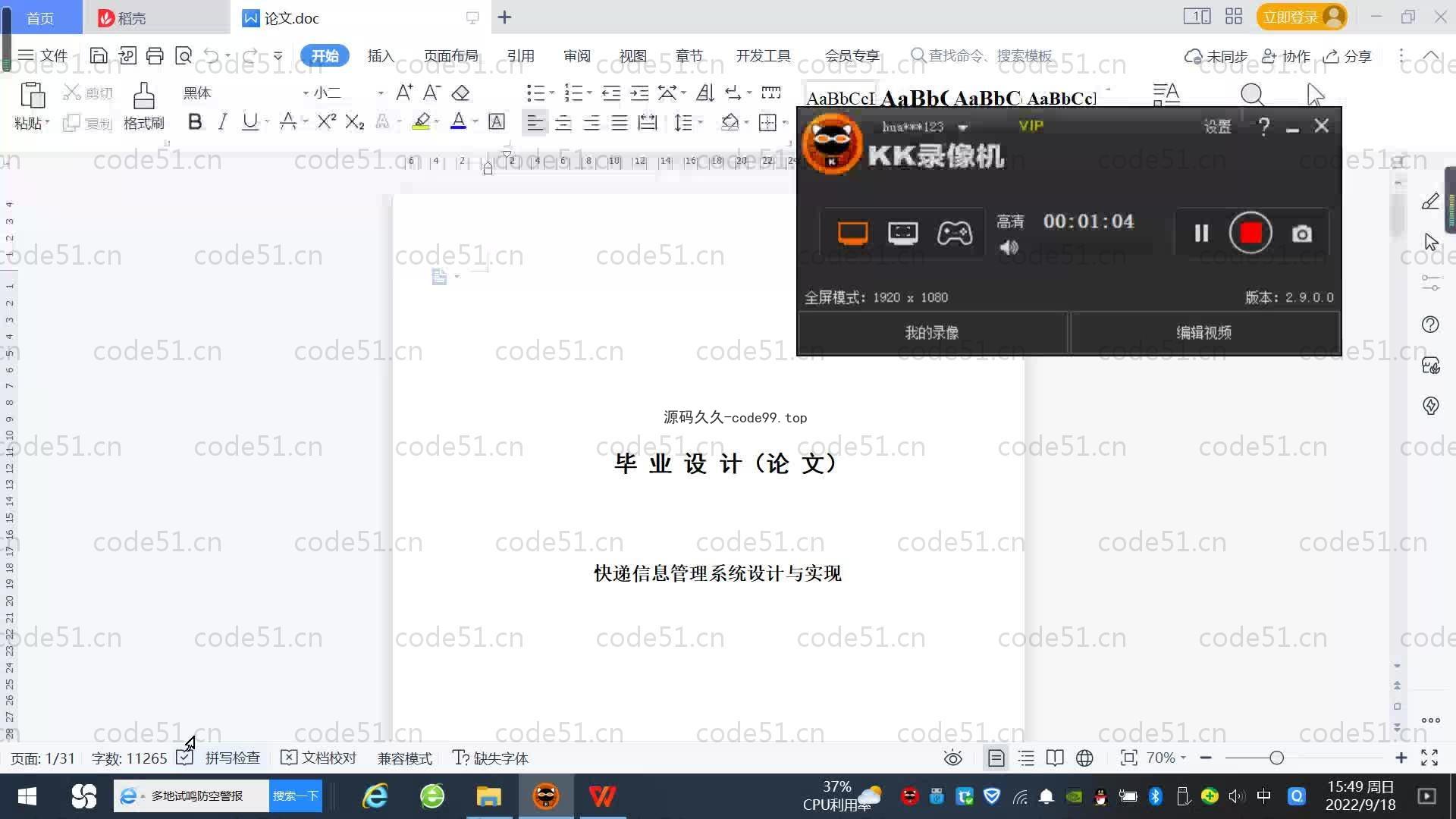Expand the Paste (粘贴) dropdown arrow

(48, 122)
